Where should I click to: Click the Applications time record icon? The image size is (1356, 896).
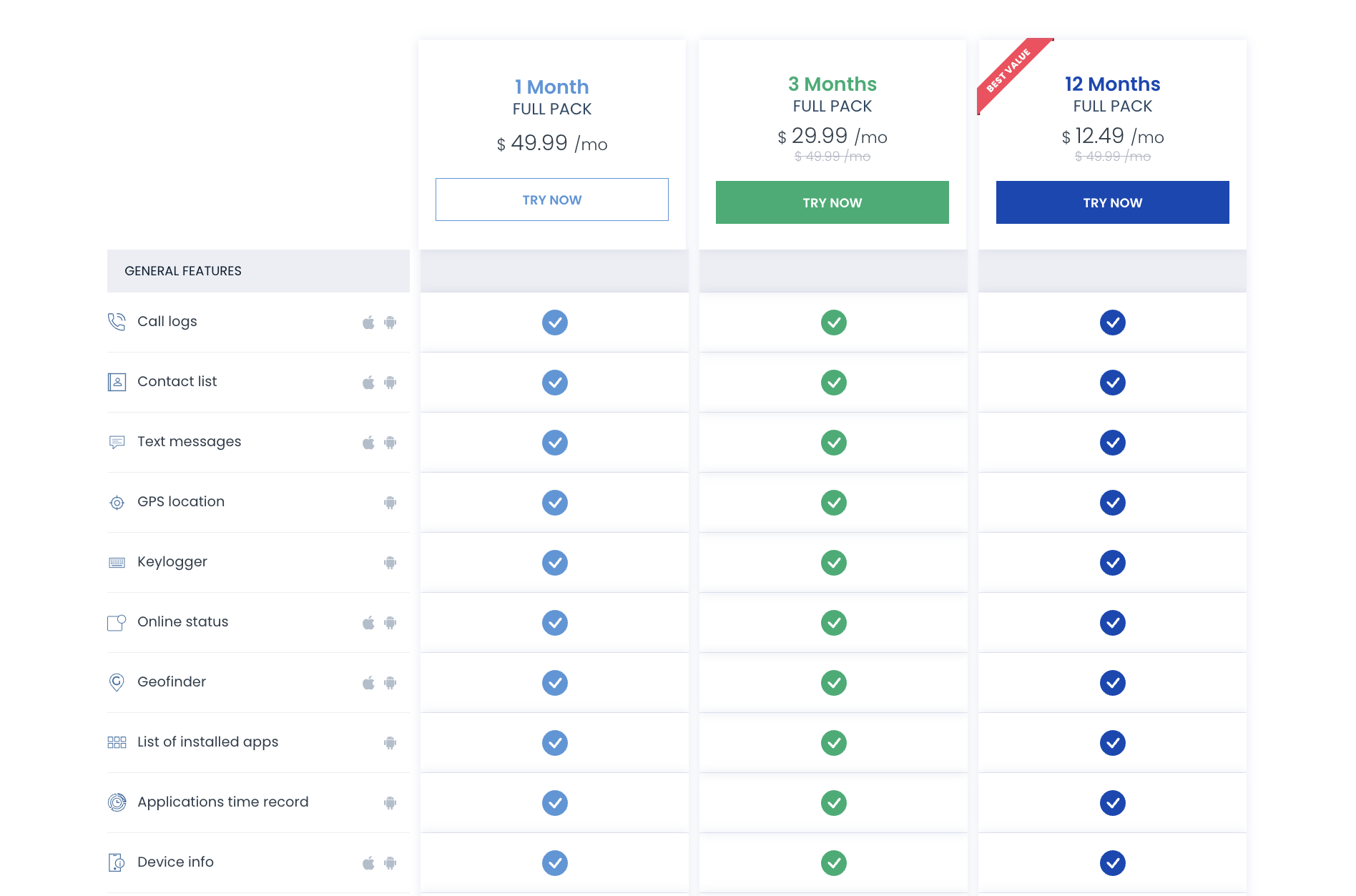(117, 802)
